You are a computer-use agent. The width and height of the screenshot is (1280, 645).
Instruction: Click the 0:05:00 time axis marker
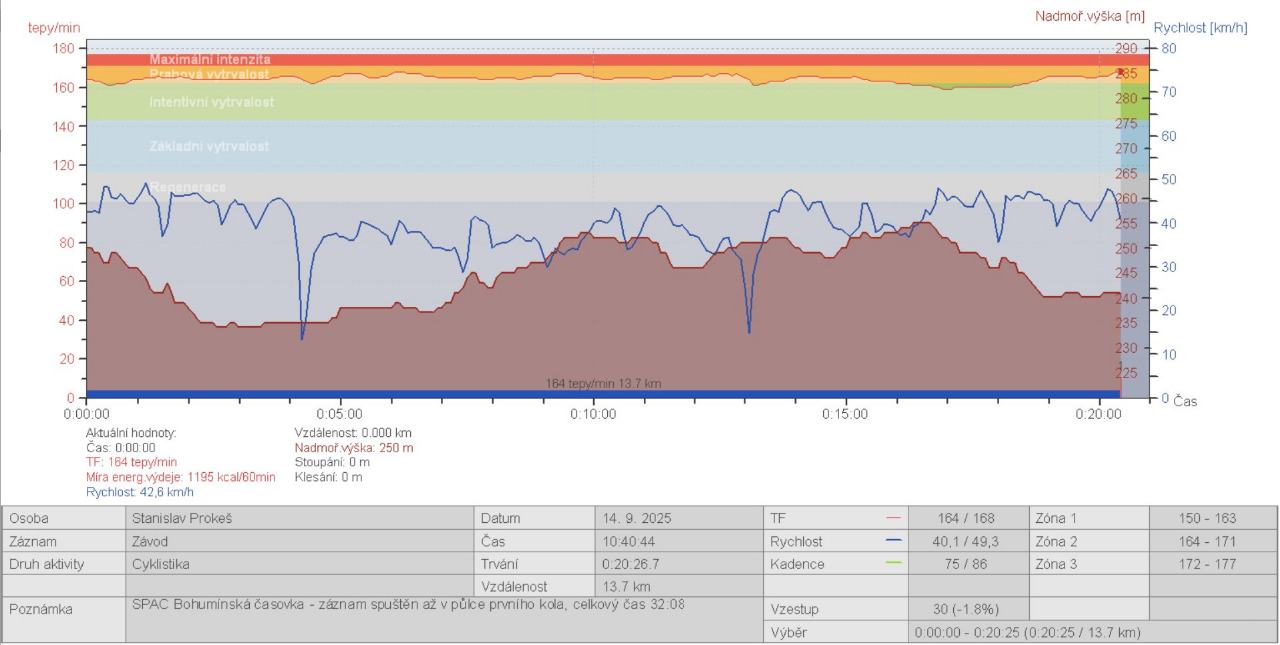(x=339, y=413)
